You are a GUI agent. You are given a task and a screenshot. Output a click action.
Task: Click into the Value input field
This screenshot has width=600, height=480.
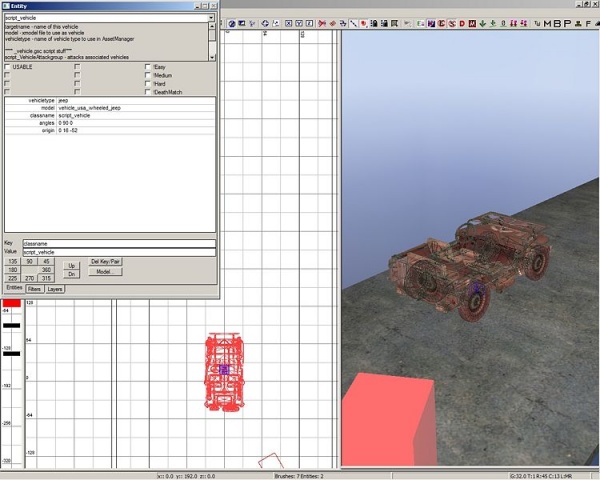coord(118,252)
